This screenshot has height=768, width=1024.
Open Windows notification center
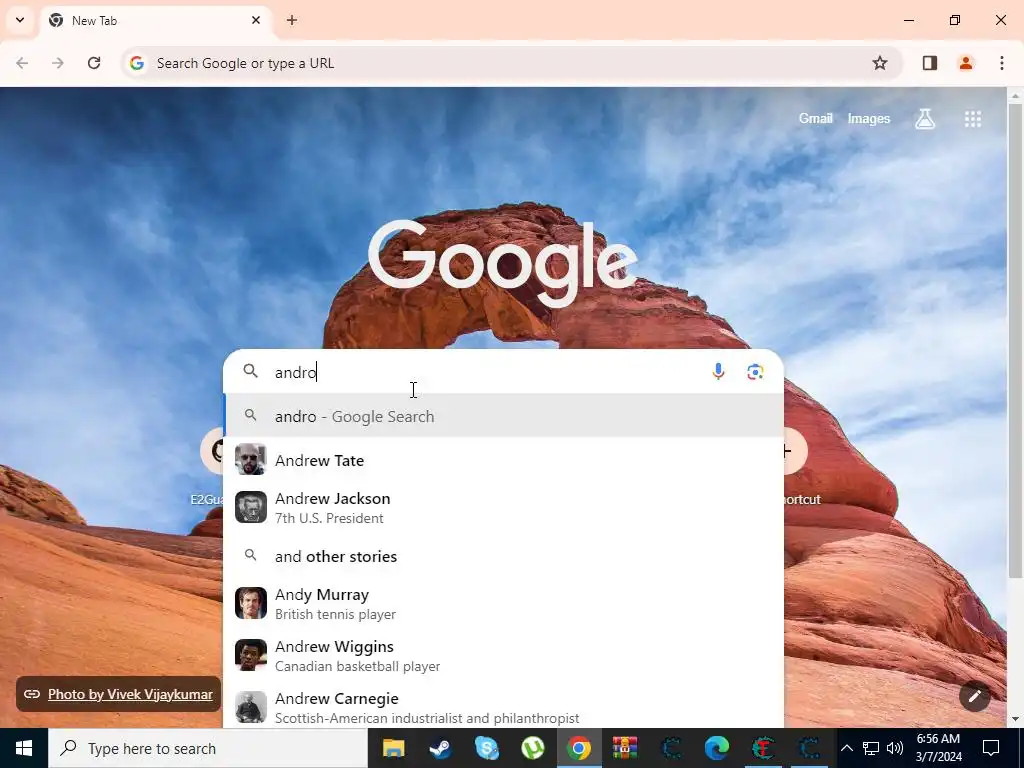click(x=991, y=748)
